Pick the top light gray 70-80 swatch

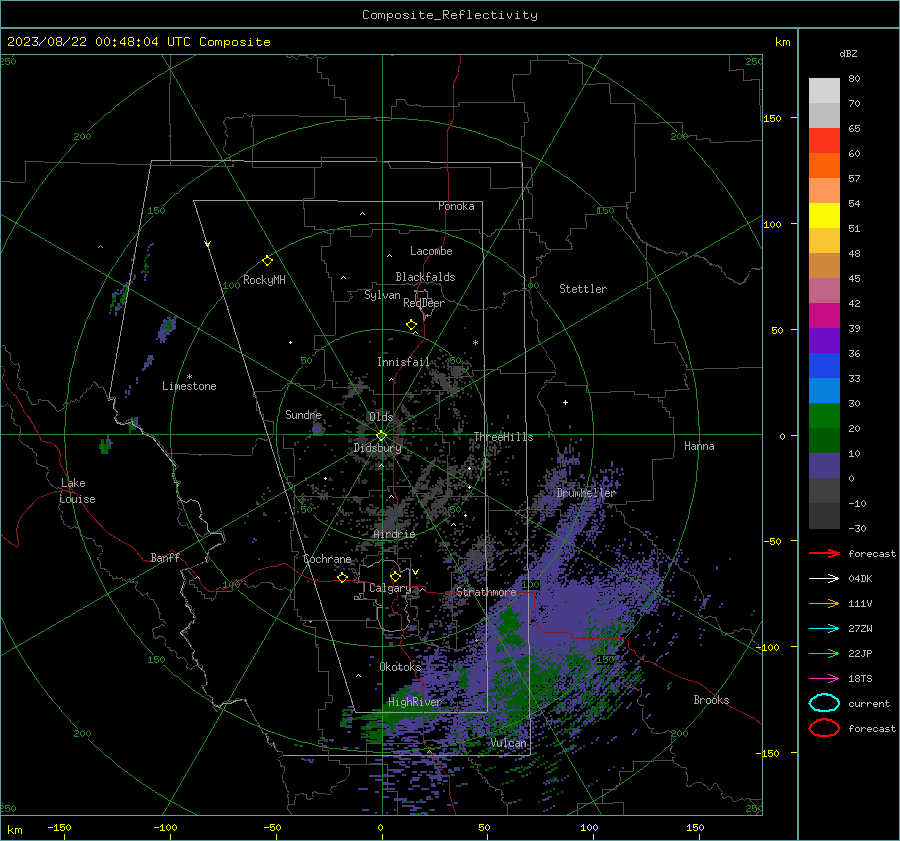824,91
